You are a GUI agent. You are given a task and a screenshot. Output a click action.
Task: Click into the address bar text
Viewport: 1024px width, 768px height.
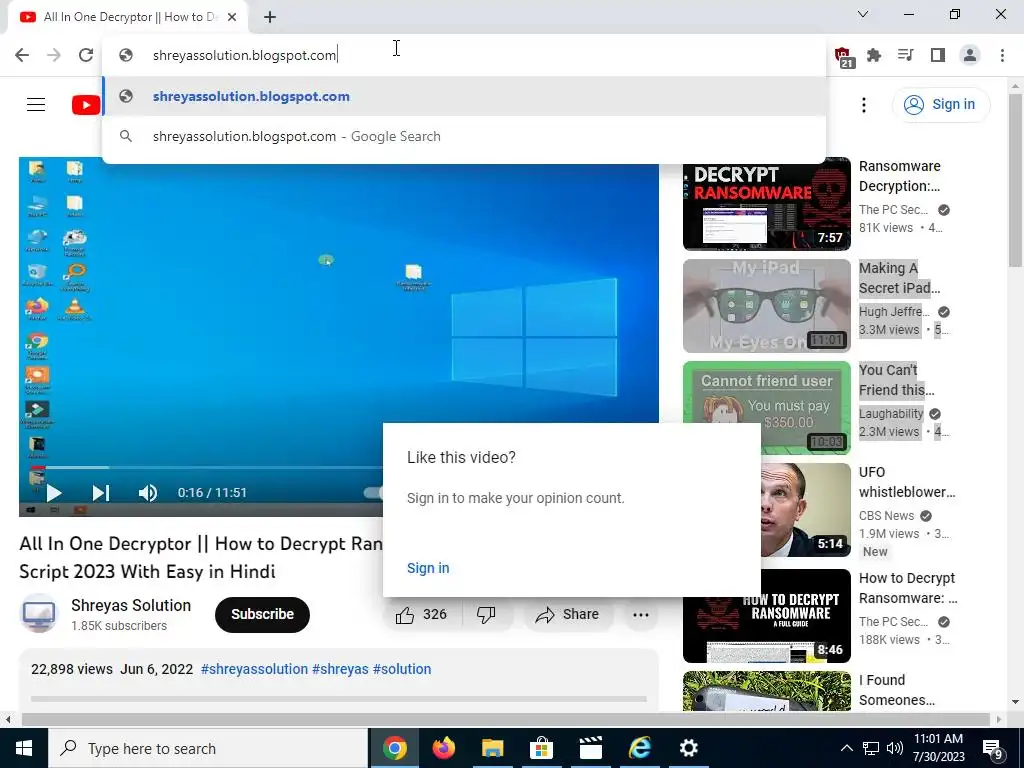245,56
